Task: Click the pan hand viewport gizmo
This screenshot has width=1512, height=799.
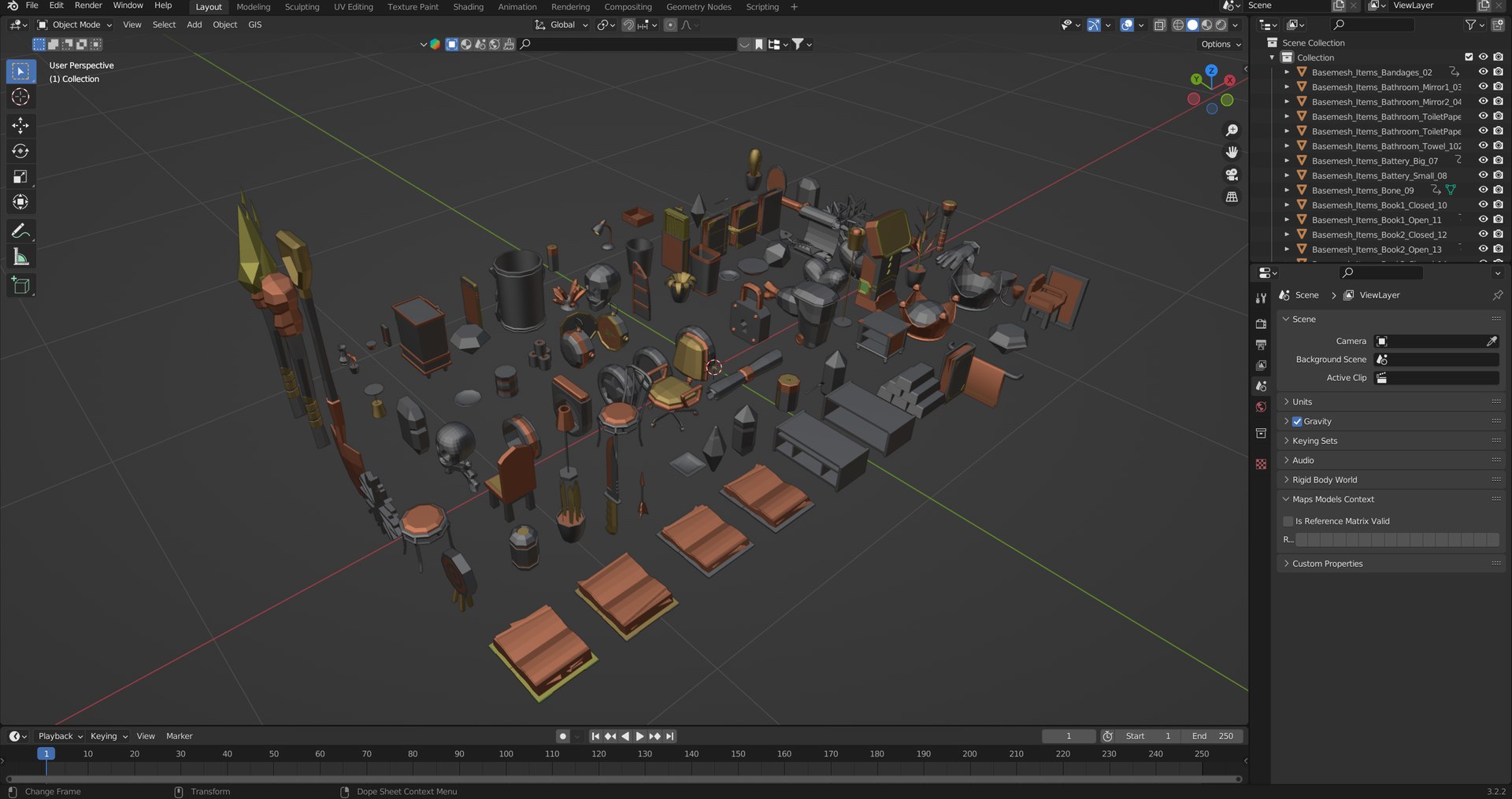Action: pos(1232,152)
